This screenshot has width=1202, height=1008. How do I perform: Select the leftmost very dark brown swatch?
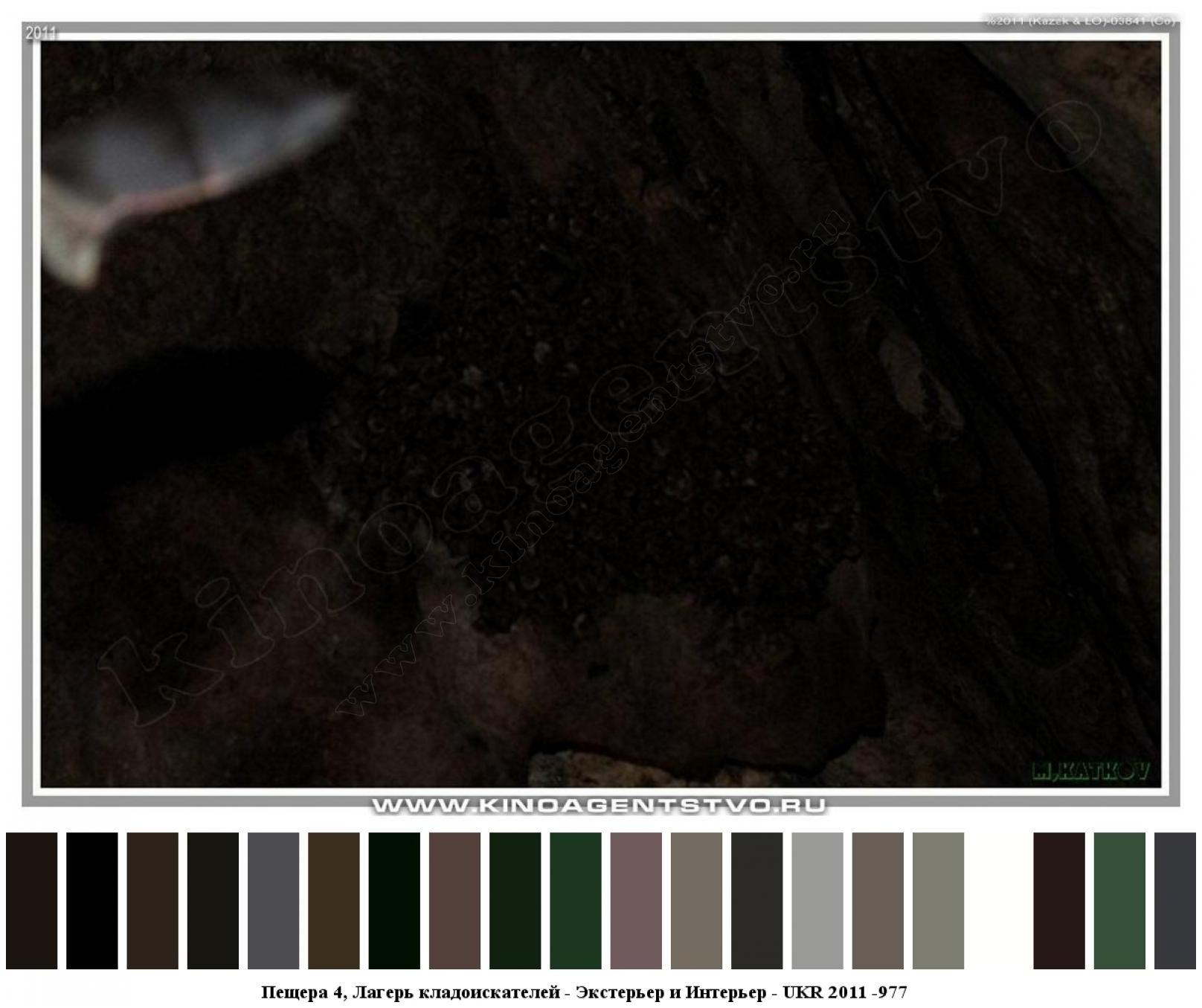[x=31, y=901]
